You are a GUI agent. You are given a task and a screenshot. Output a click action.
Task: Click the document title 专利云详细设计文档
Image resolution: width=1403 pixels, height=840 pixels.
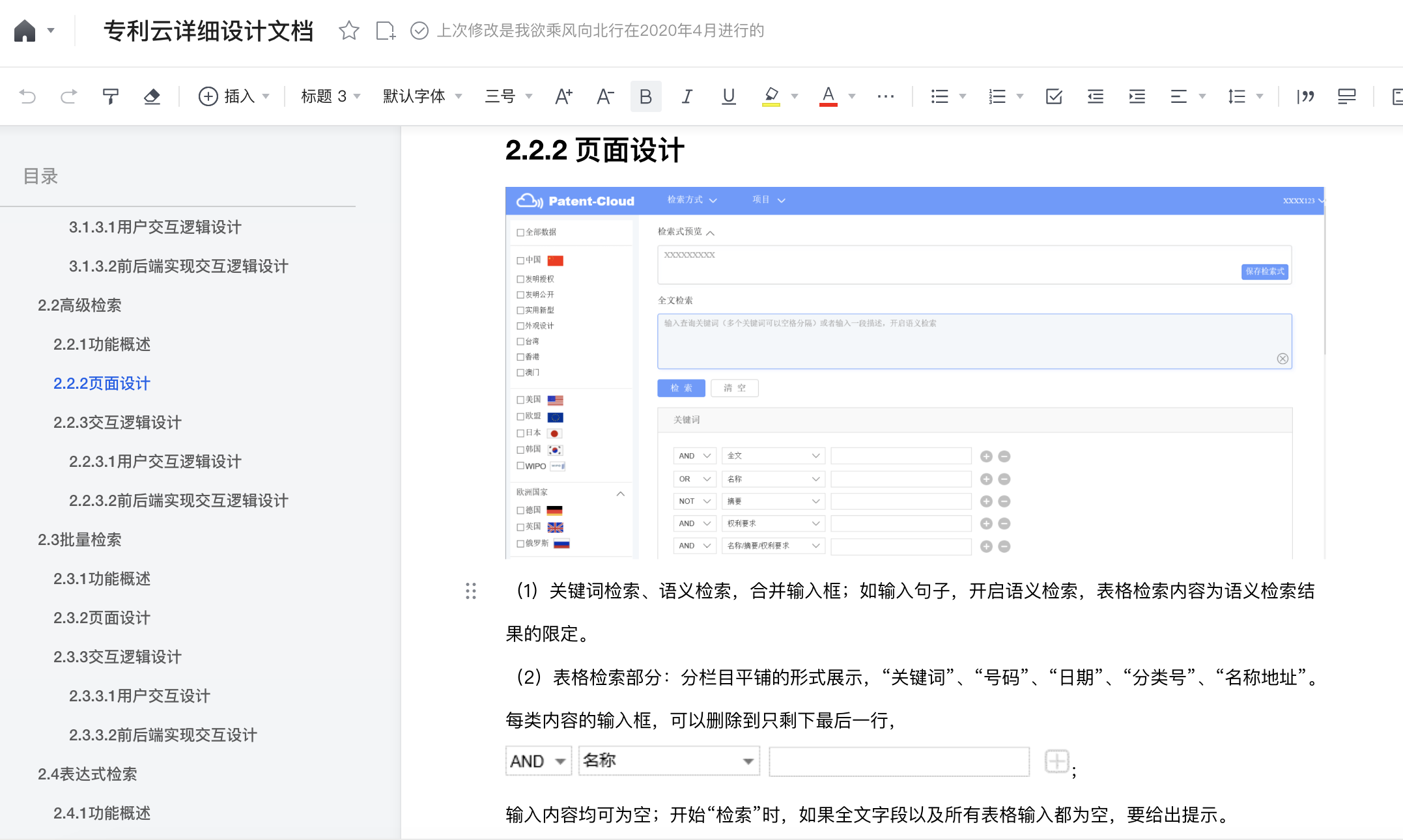coord(208,31)
